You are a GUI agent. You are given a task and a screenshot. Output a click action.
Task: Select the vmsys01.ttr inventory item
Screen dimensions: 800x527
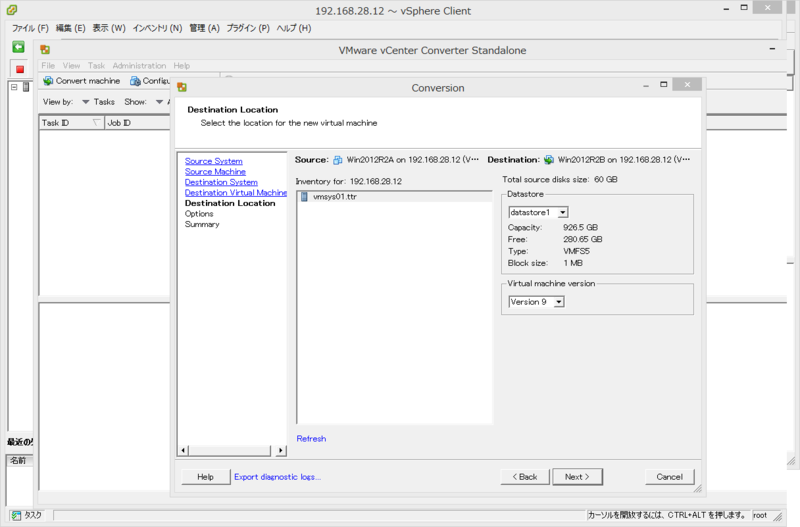[394, 197]
